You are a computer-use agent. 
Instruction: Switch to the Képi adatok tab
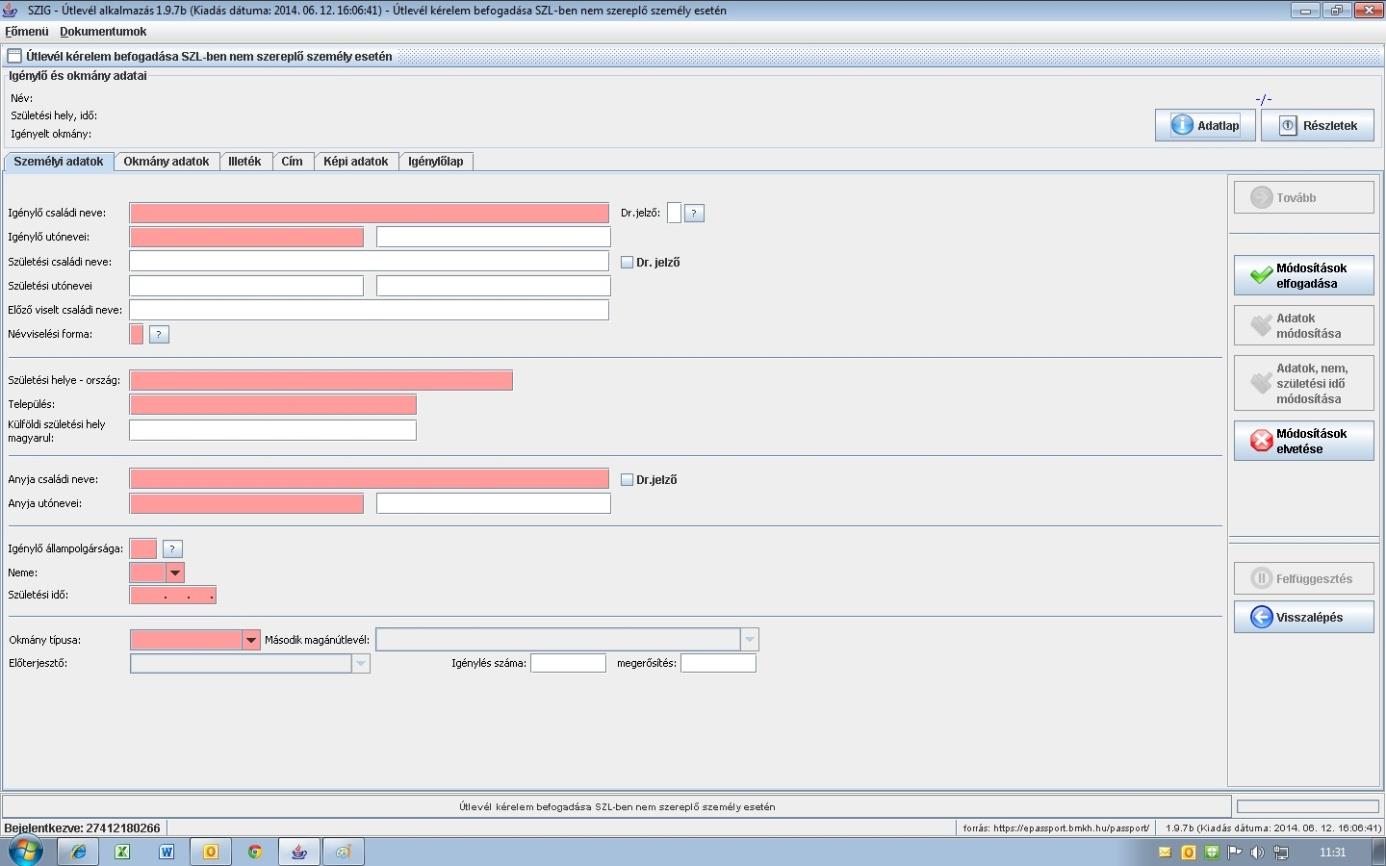coord(356,161)
